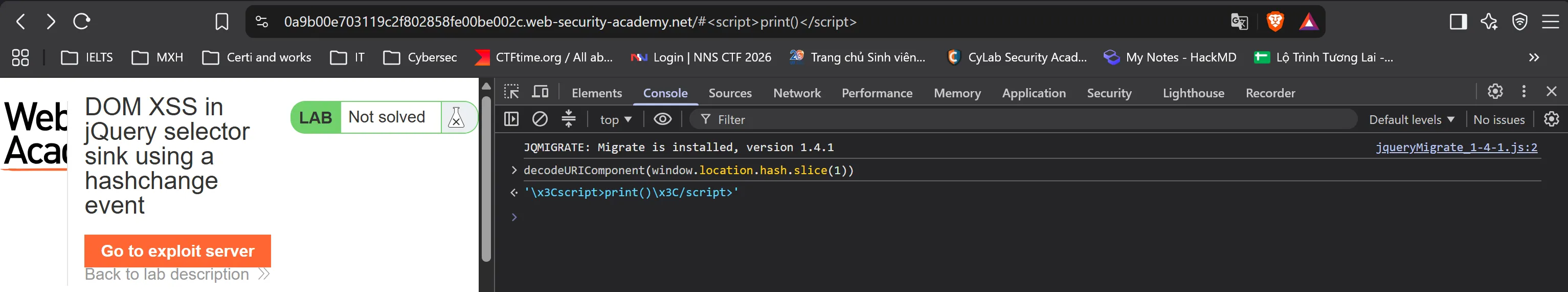Viewport: 1568px width, 292px height.
Task: Open the browser hamburger menu
Action: click(x=1550, y=22)
